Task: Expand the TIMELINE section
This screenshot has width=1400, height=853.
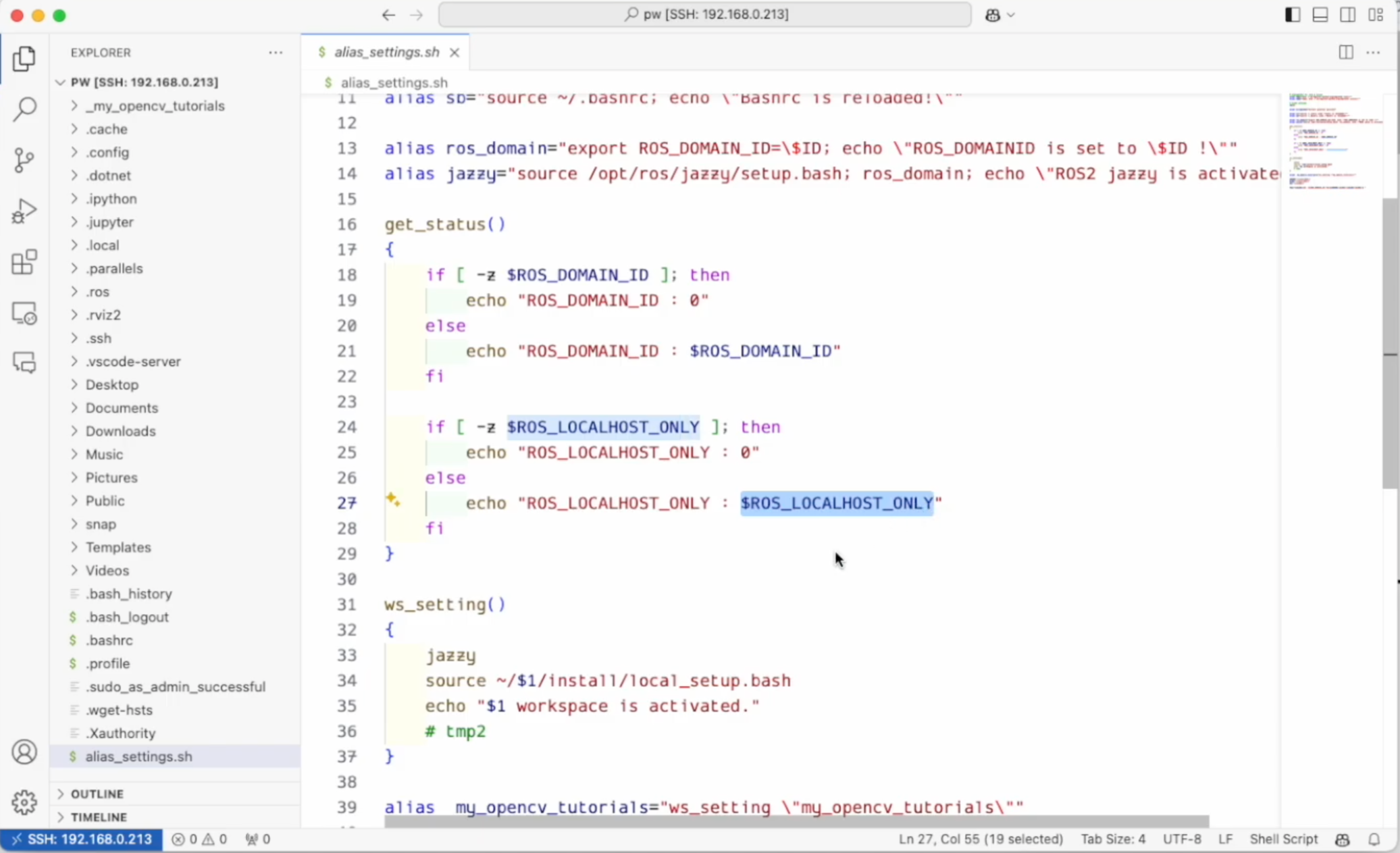Action: tap(99, 817)
